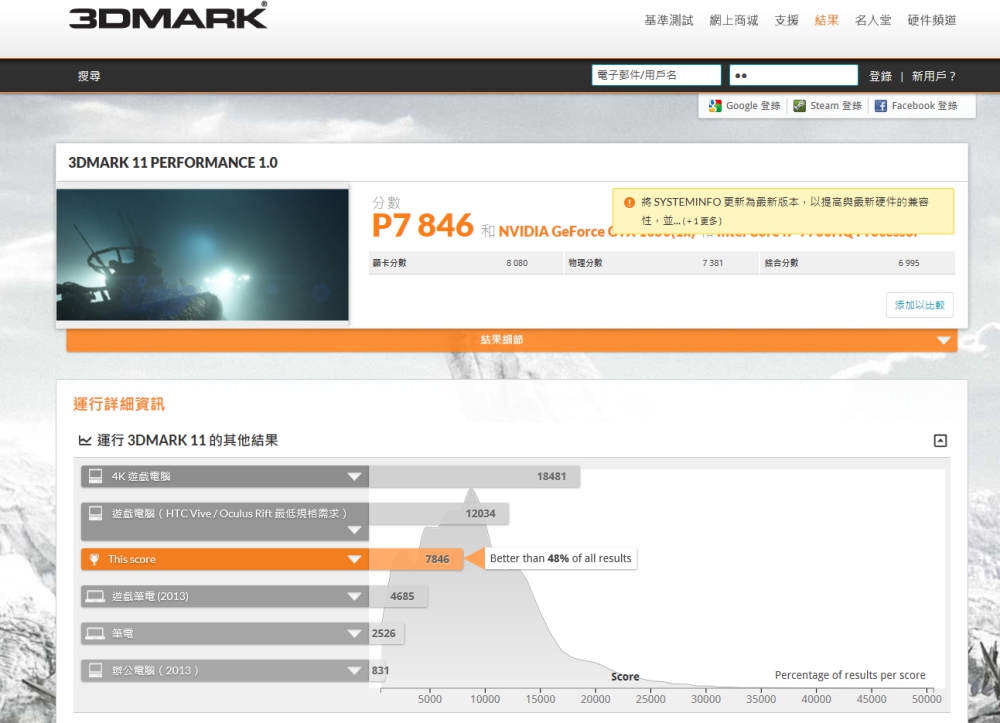Click the 物理分數 7 381 value

pyautogui.click(x=712, y=263)
